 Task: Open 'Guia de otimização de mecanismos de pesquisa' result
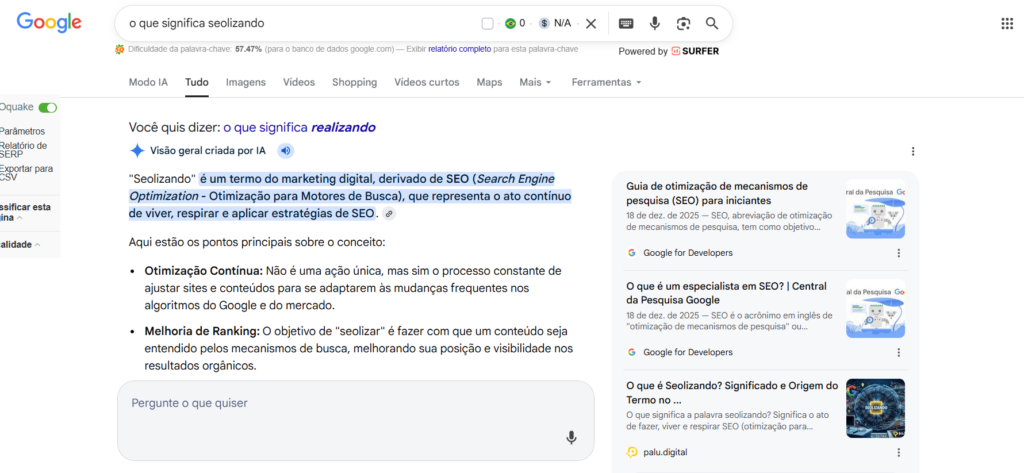pyautogui.click(x=717, y=193)
